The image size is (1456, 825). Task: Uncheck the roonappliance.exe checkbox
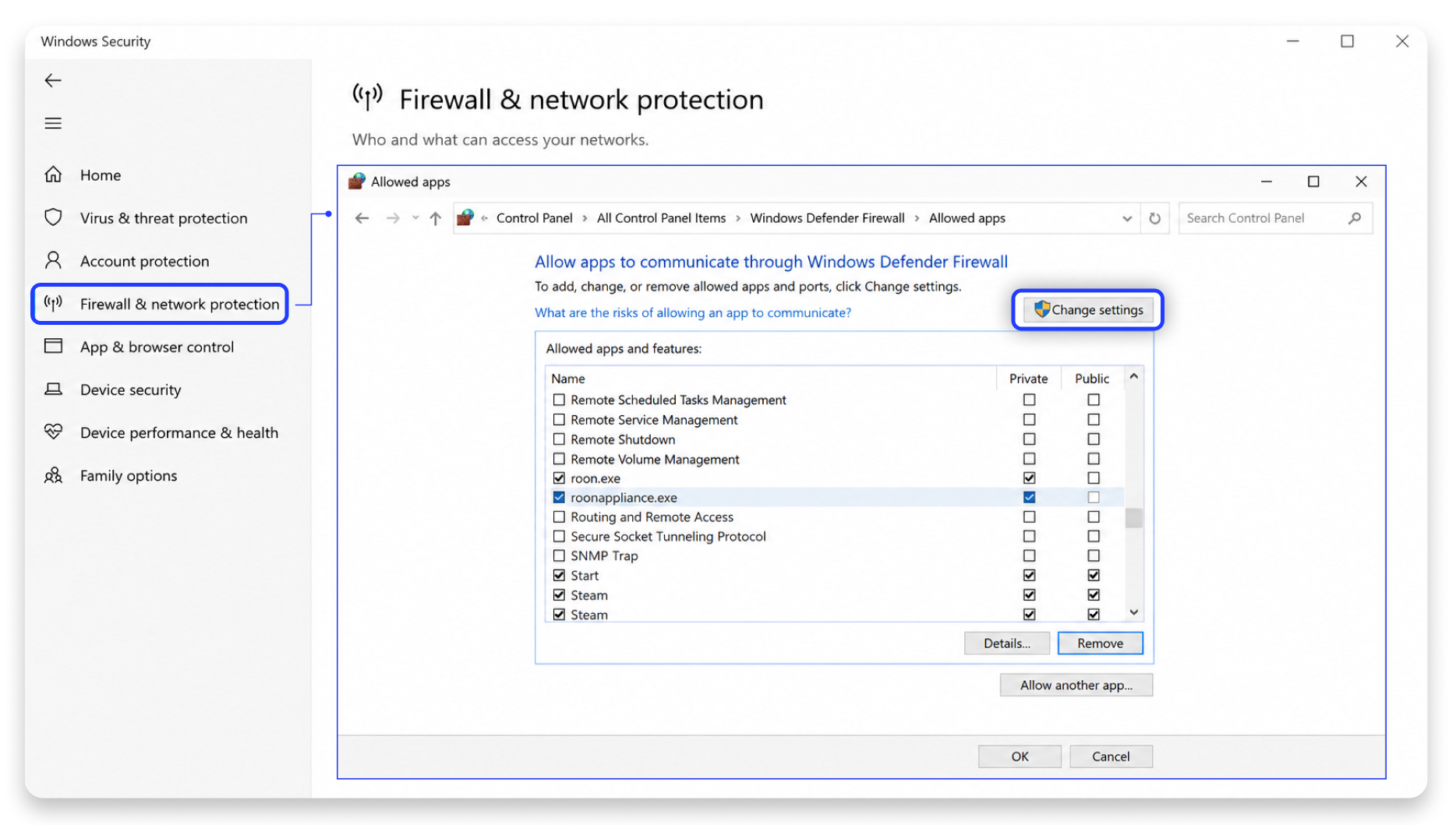[x=559, y=497]
